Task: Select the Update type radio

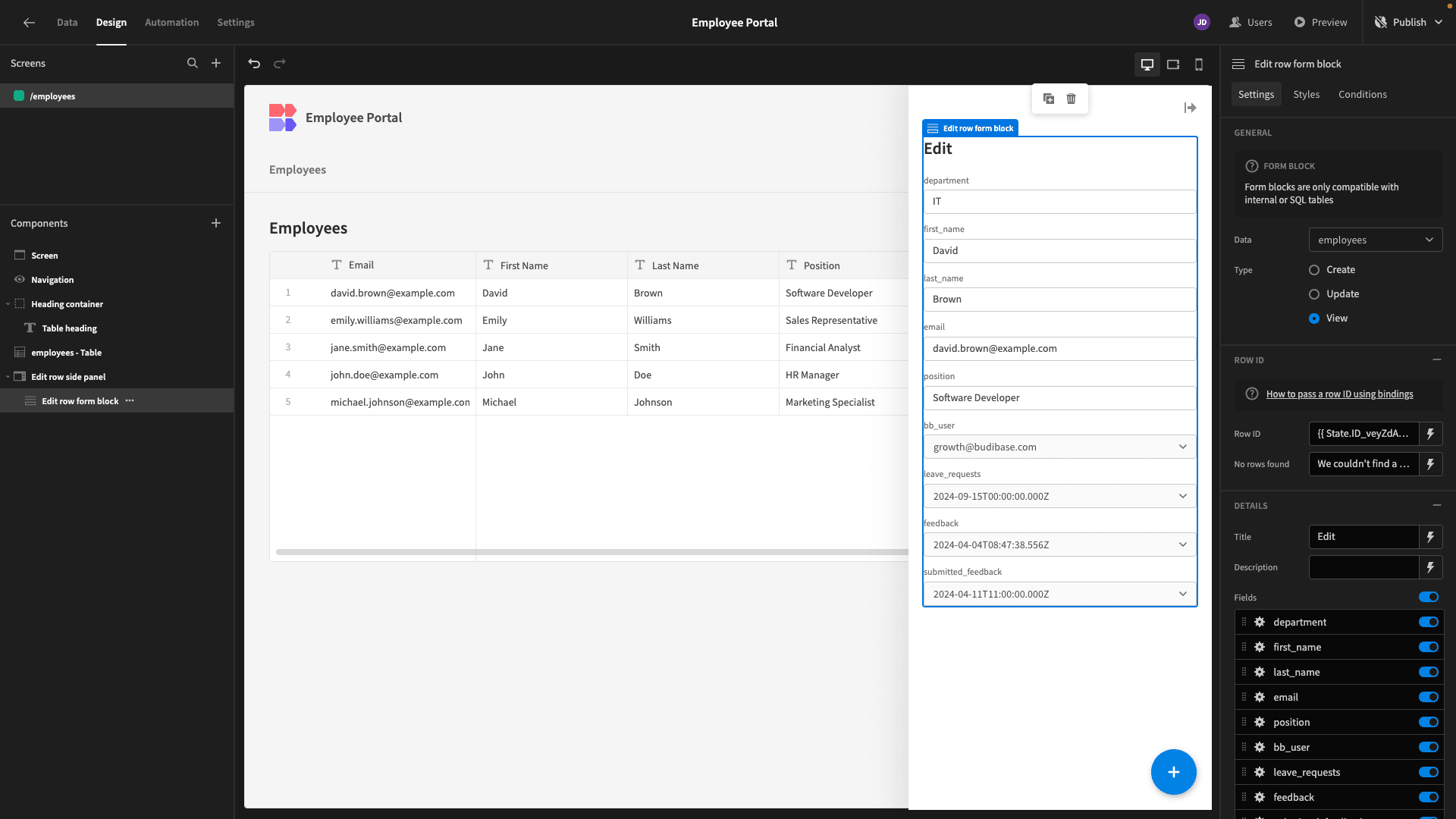Action: (x=1314, y=294)
